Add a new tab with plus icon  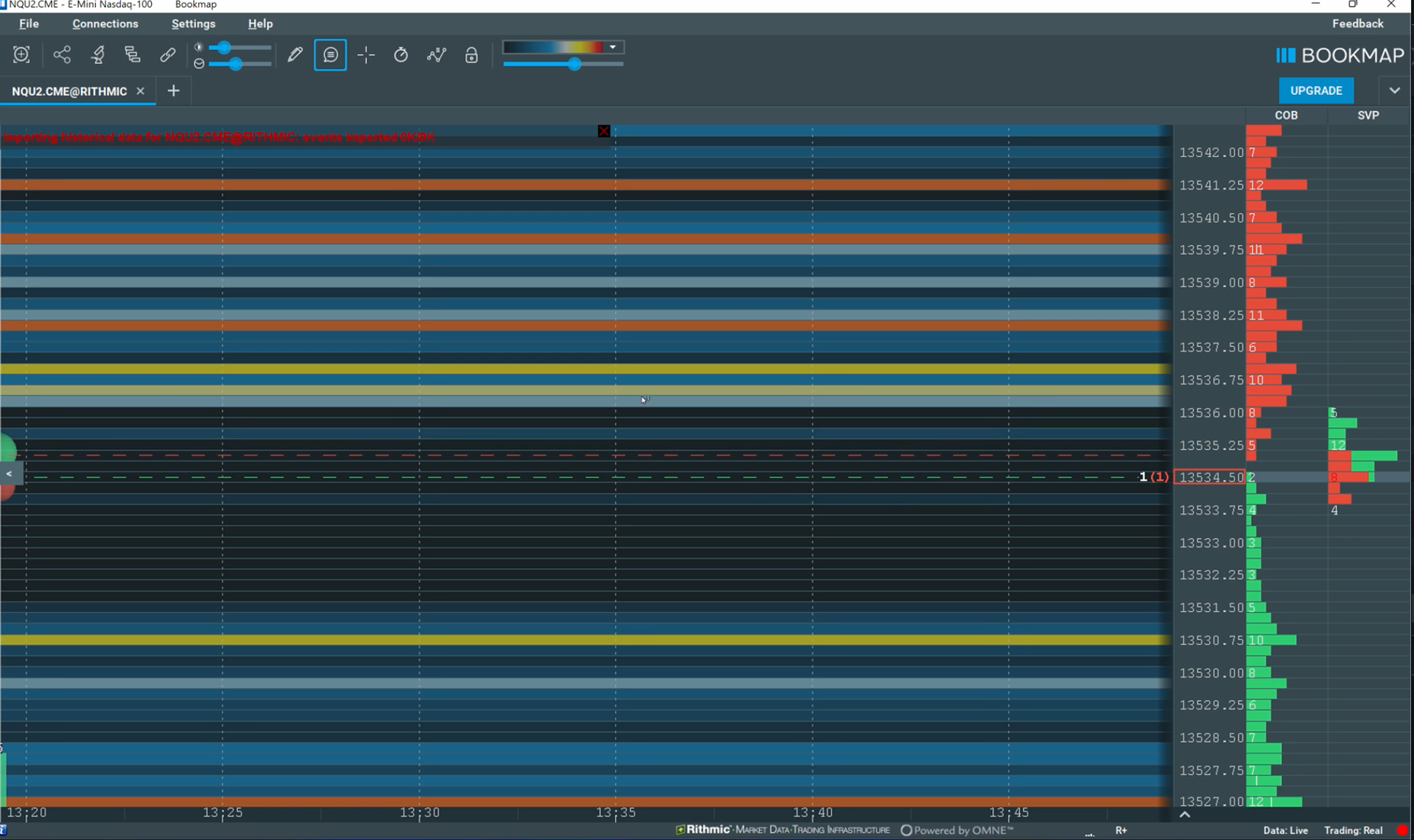click(x=173, y=91)
